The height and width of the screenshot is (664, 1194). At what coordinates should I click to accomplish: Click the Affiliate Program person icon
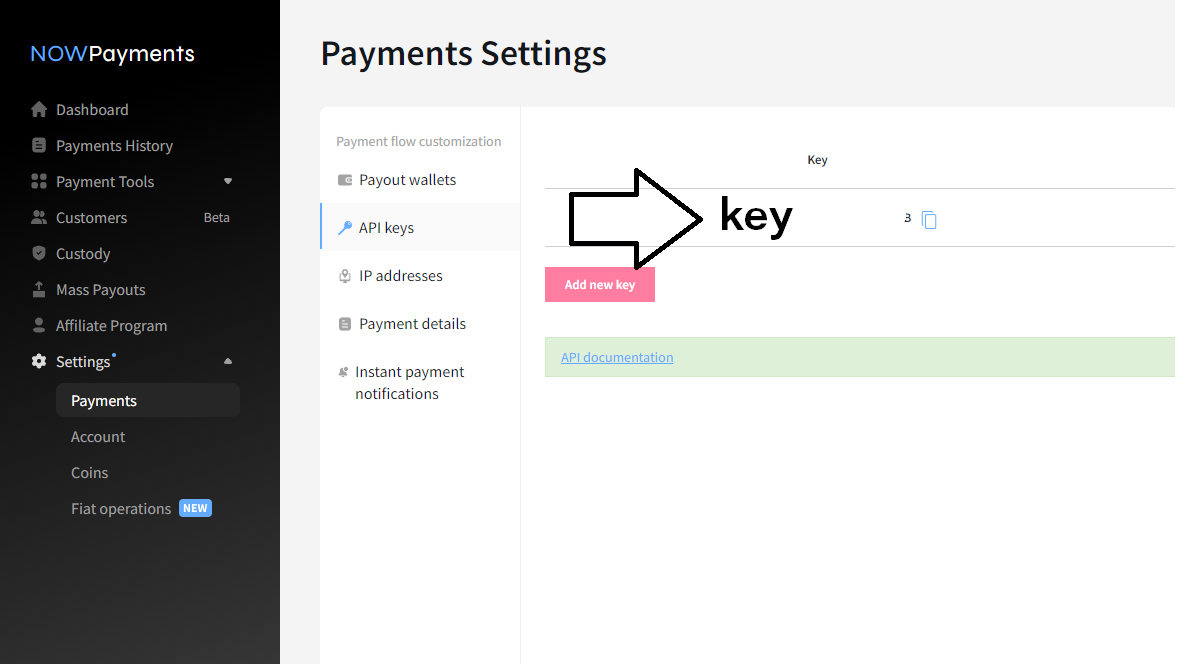[x=39, y=325]
